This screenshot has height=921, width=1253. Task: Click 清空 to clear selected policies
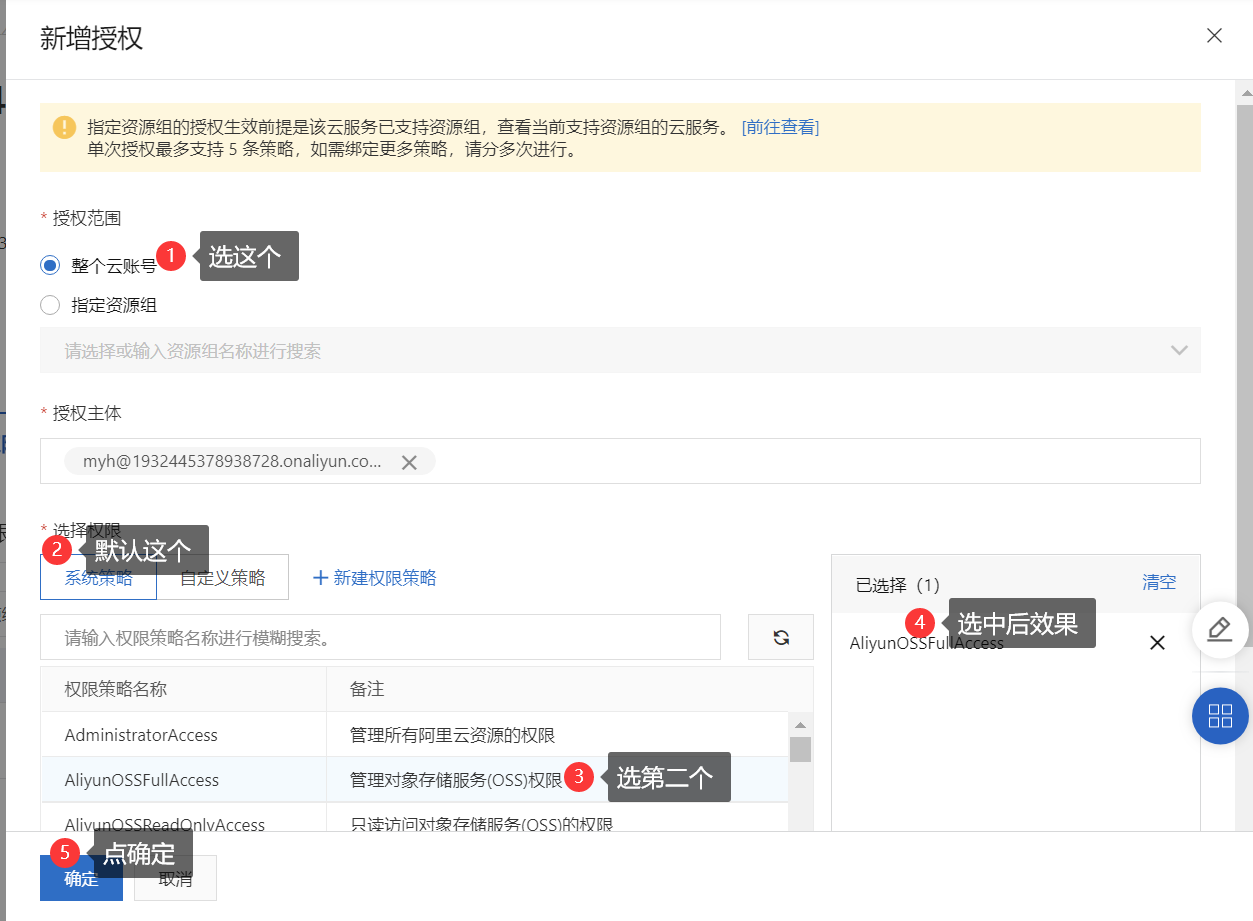point(1159,582)
